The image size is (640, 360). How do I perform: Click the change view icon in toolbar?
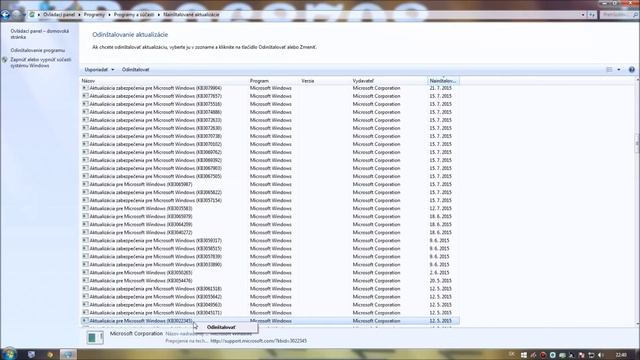pos(609,70)
